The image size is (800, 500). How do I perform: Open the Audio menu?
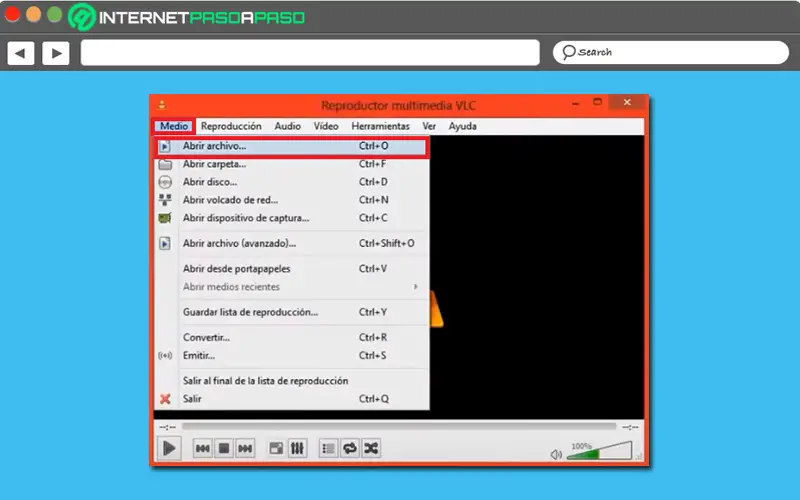(x=287, y=126)
